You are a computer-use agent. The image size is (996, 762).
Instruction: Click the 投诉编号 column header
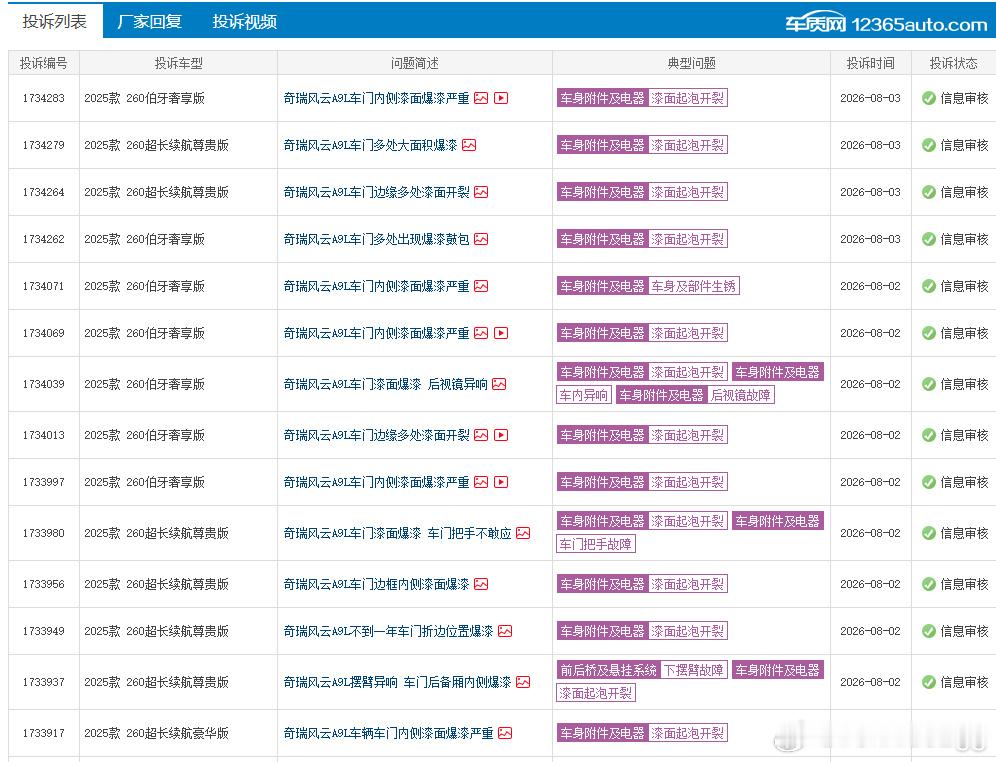(44, 63)
